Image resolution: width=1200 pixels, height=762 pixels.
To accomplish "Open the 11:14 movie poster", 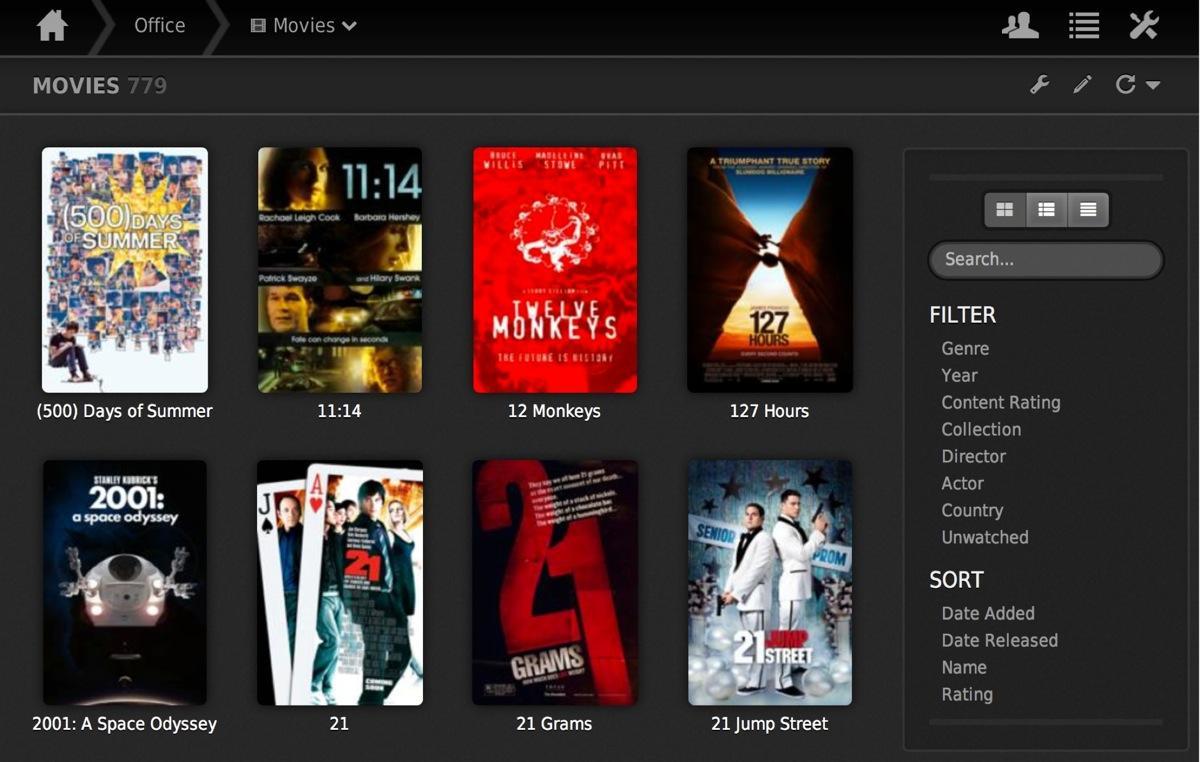I will click(x=340, y=270).
